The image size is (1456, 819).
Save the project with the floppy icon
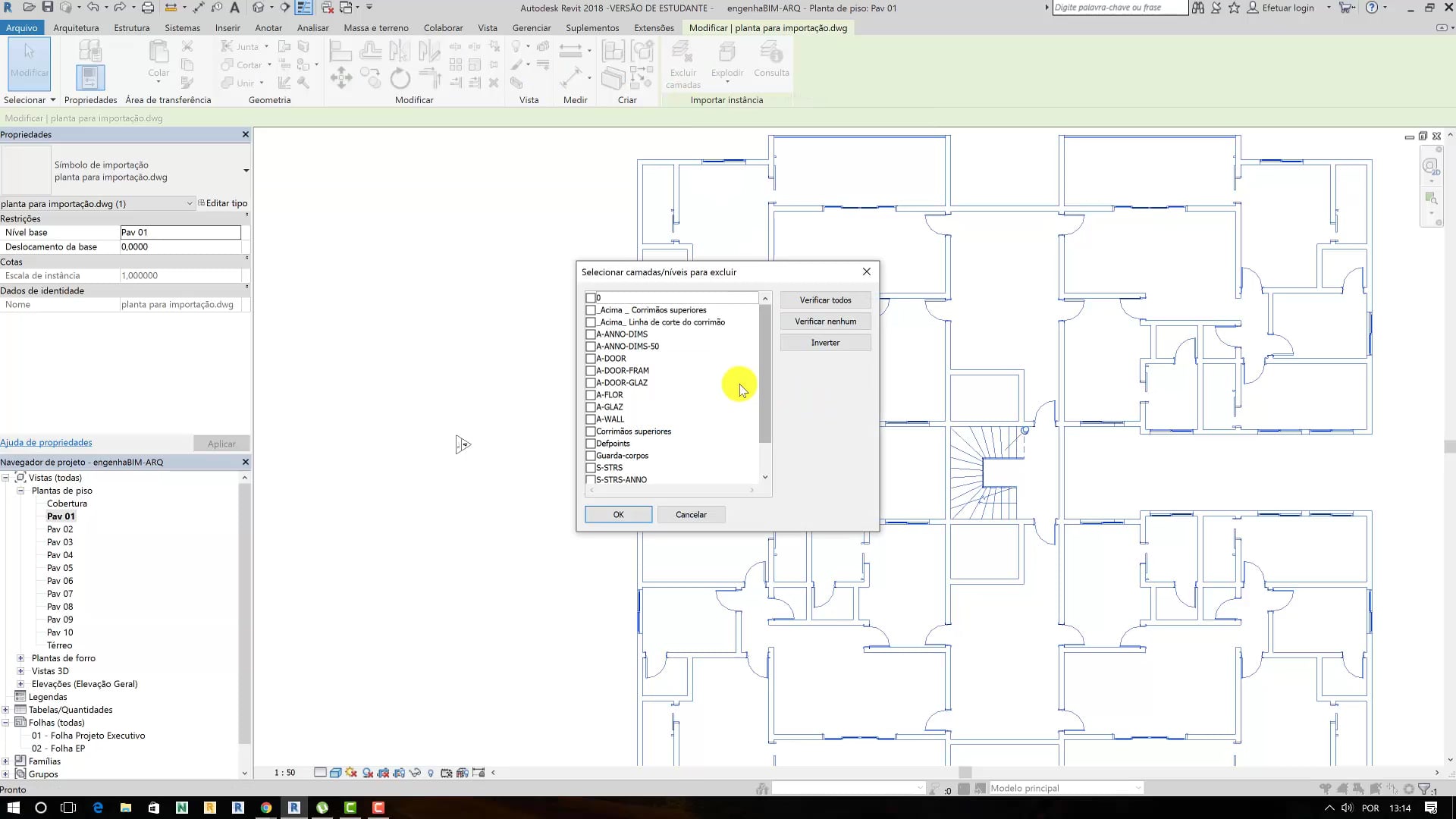coord(47,8)
